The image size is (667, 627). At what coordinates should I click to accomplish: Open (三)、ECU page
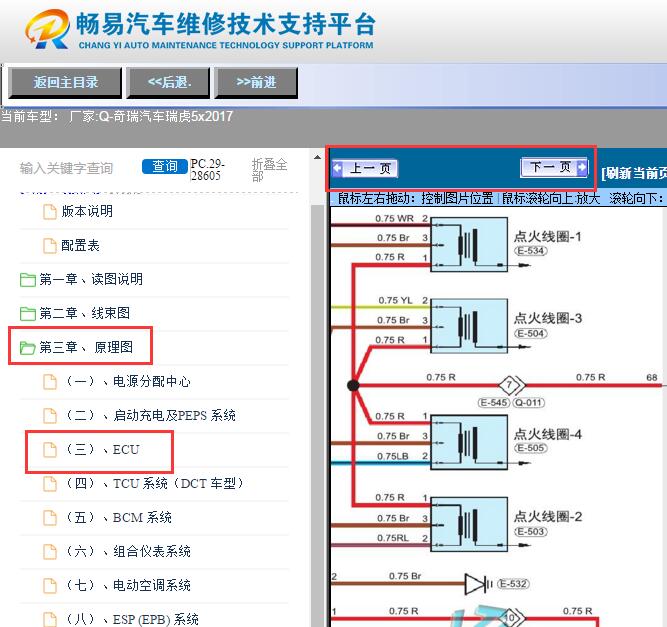[x=102, y=449]
